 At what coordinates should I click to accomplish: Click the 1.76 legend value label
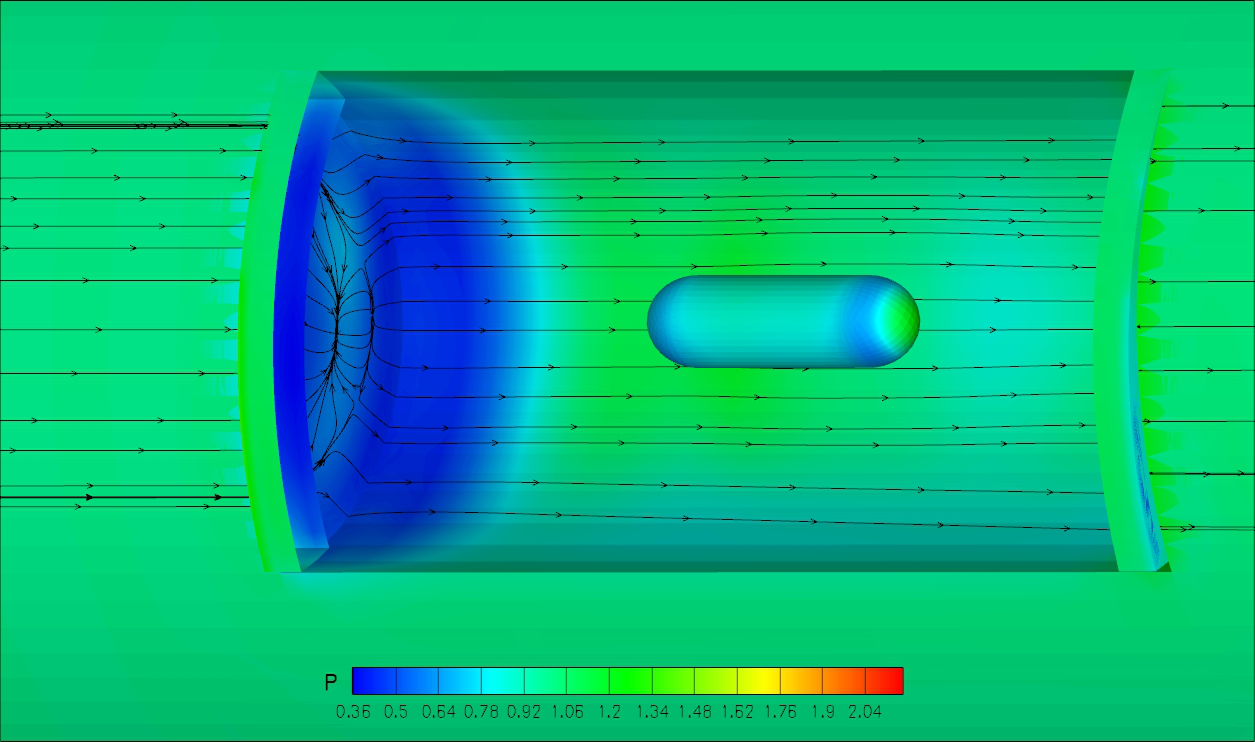(x=780, y=712)
